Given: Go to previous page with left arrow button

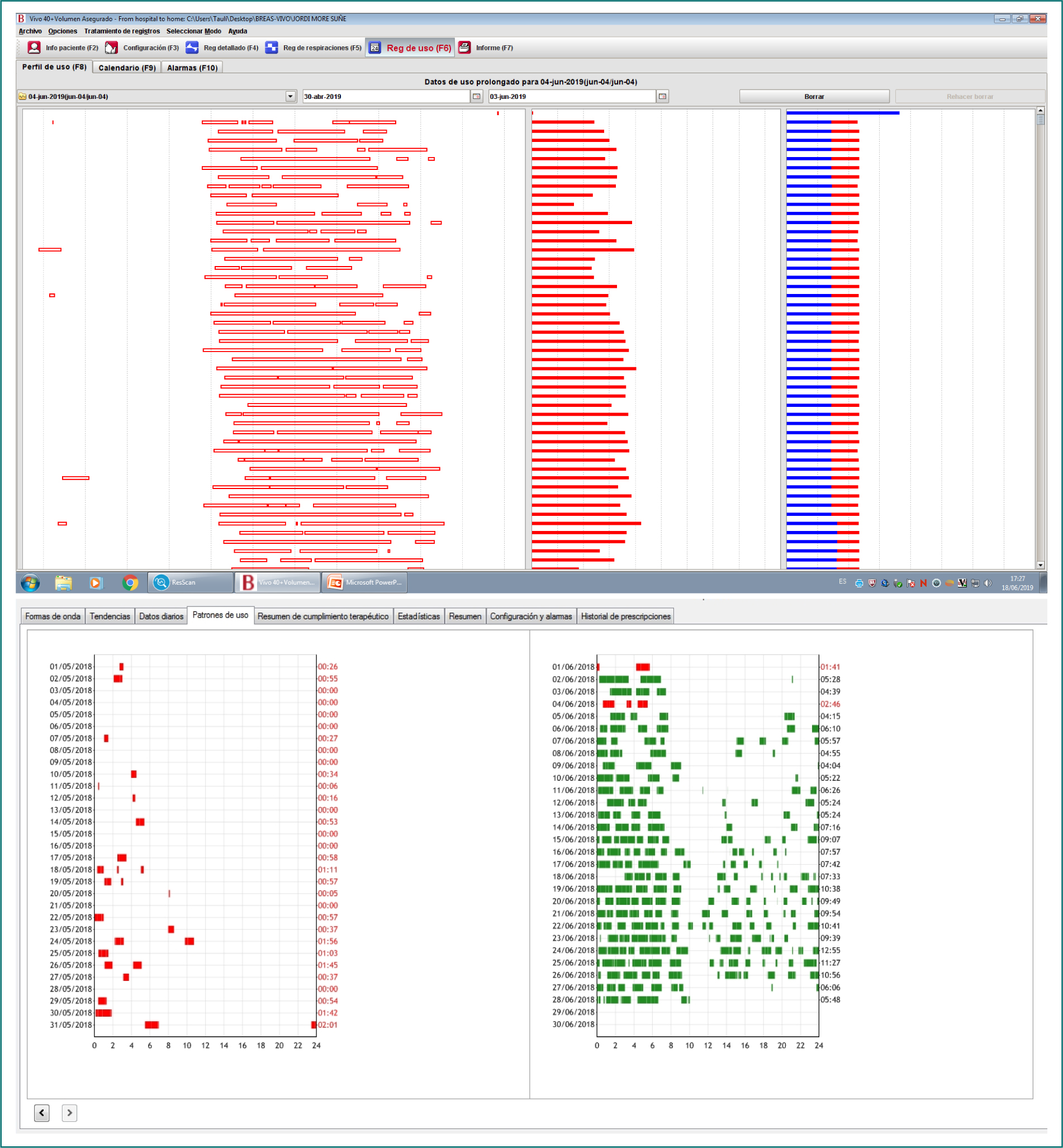Looking at the screenshot, I should pos(41,1113).
